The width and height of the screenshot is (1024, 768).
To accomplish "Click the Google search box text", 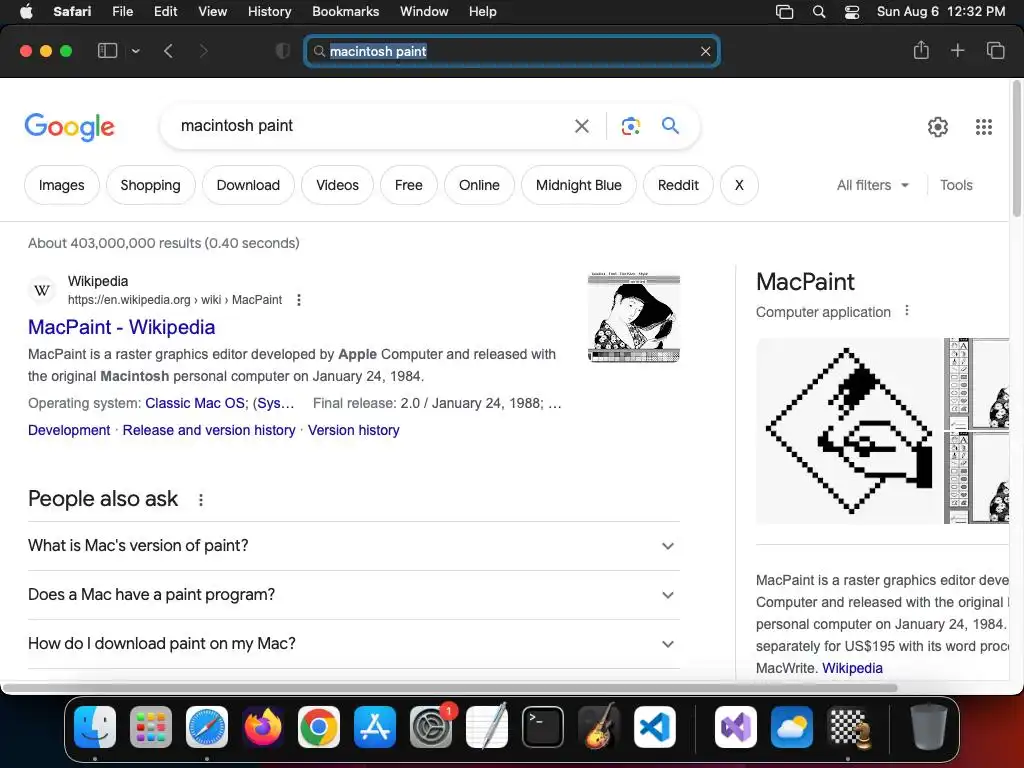I will [237, 125].
